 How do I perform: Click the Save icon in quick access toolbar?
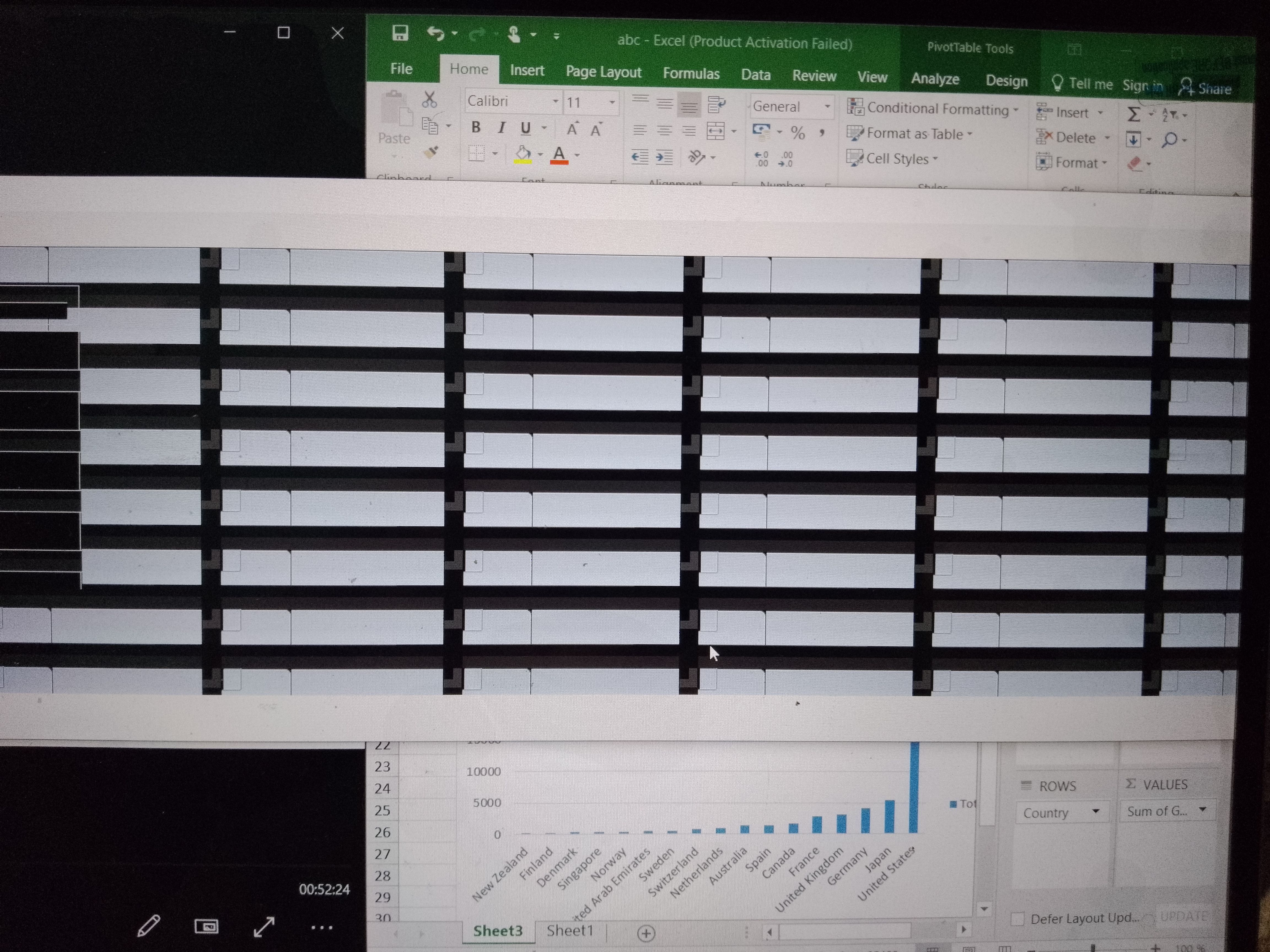tap(400, 33)
